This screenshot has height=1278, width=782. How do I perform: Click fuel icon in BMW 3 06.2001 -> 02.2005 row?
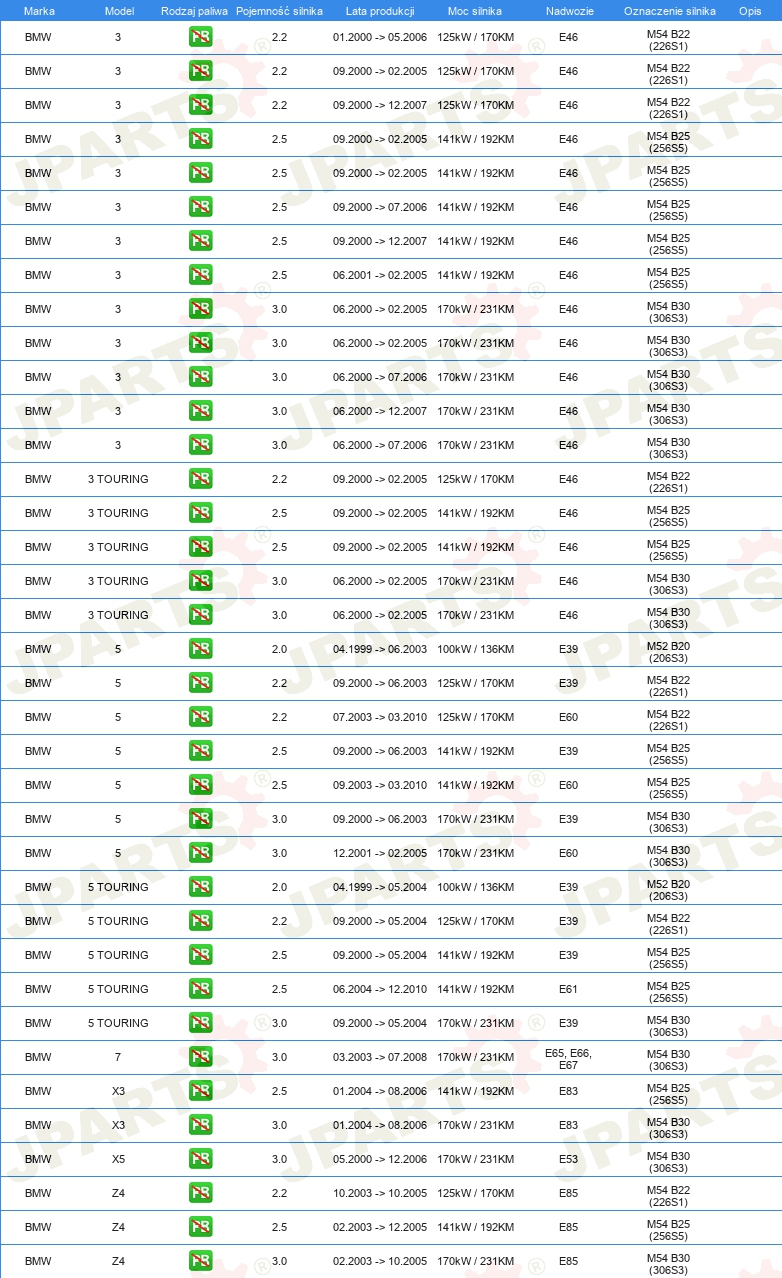tap(200, 276)
